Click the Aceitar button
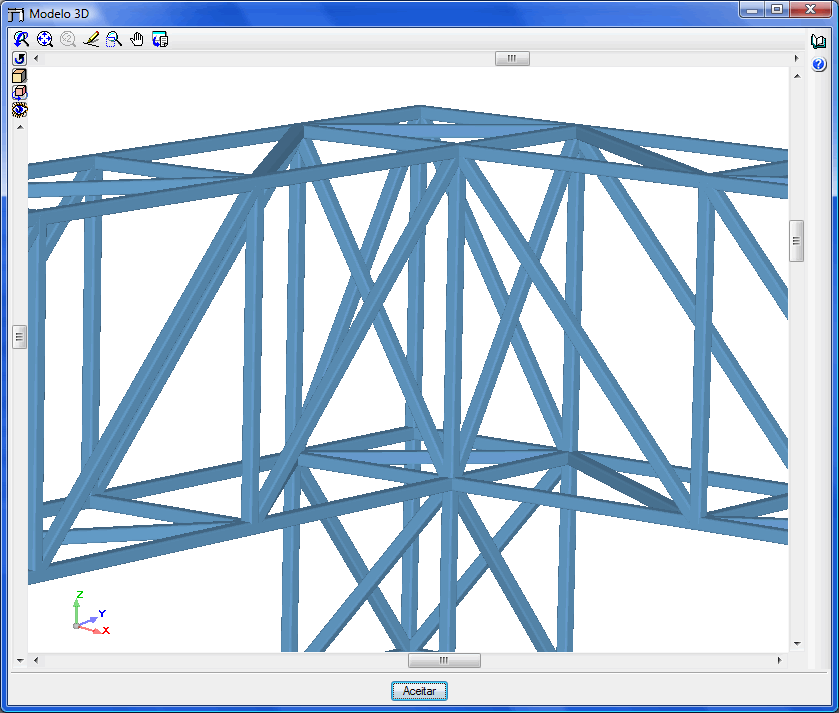Image resolution: width=839 pixels, height=713 pixels. coord(419,691)
